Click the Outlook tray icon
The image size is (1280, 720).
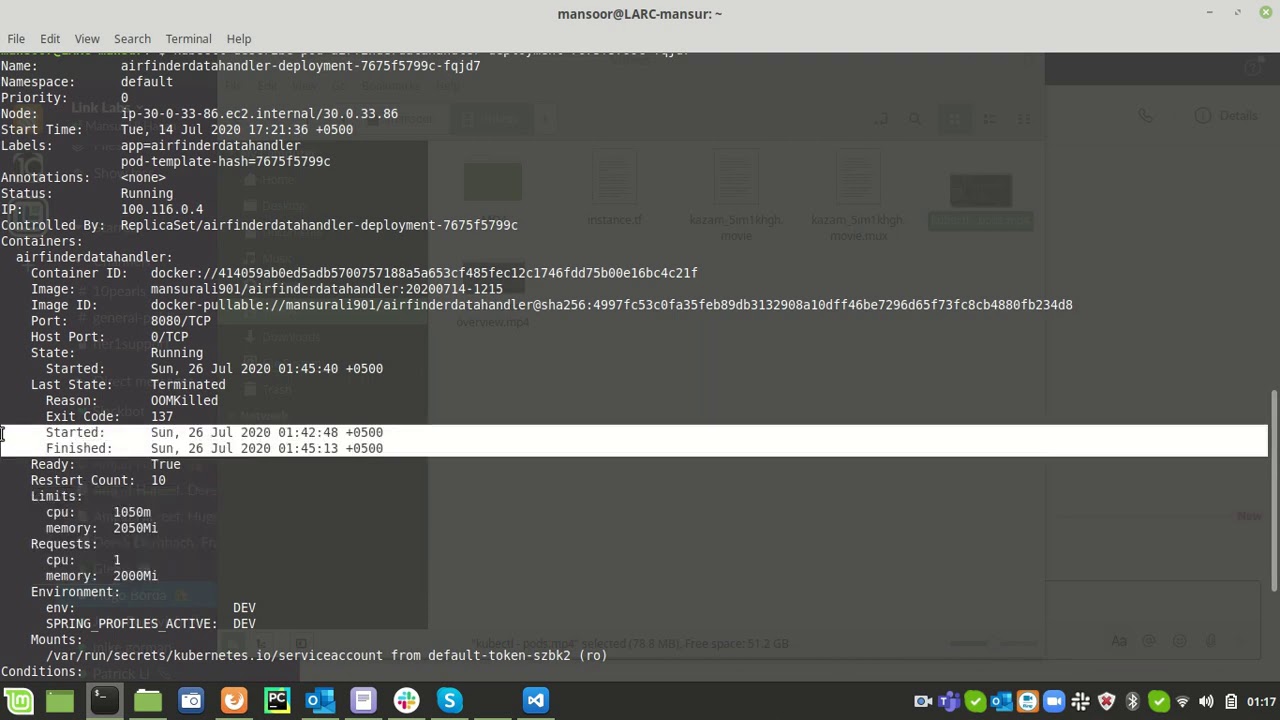click(1001, 701)
